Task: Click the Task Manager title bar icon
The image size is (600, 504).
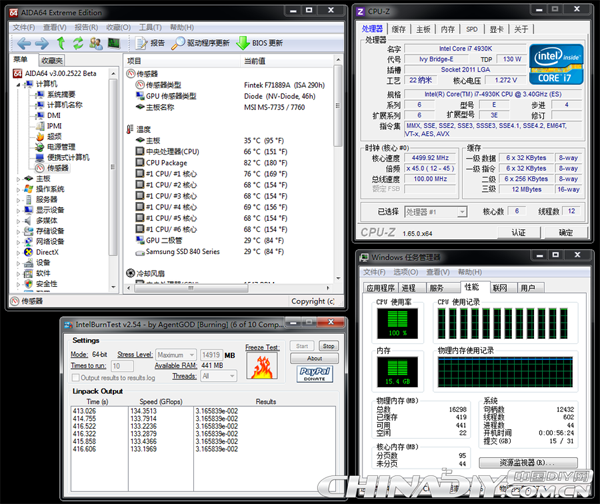Action: tap(364, 257)
